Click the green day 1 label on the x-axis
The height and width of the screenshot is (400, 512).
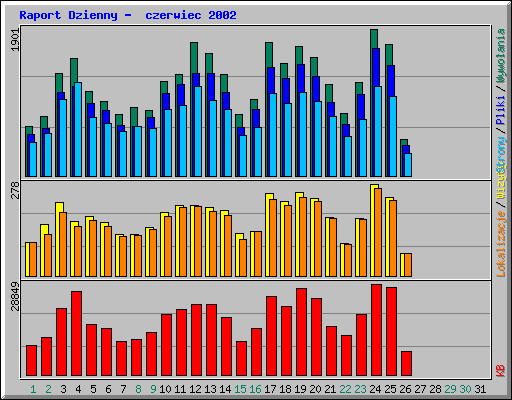click(33, 389)
